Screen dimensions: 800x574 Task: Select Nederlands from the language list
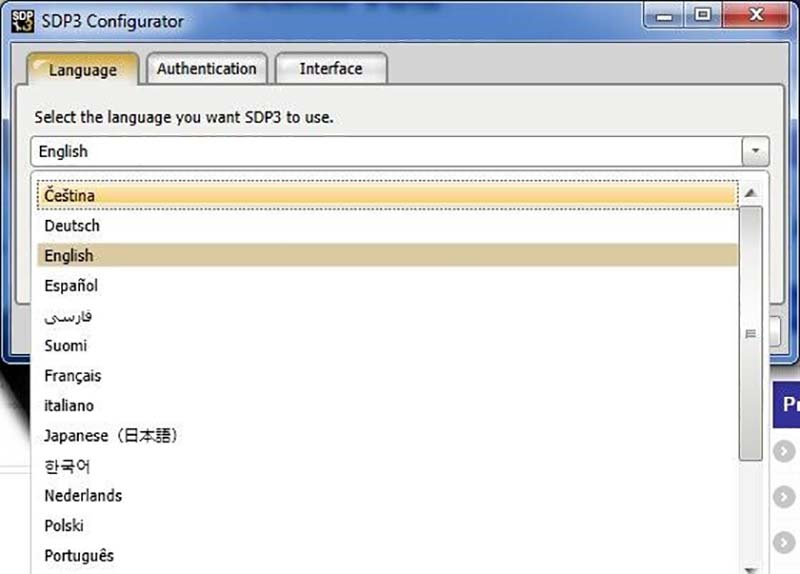click(388, 495)
